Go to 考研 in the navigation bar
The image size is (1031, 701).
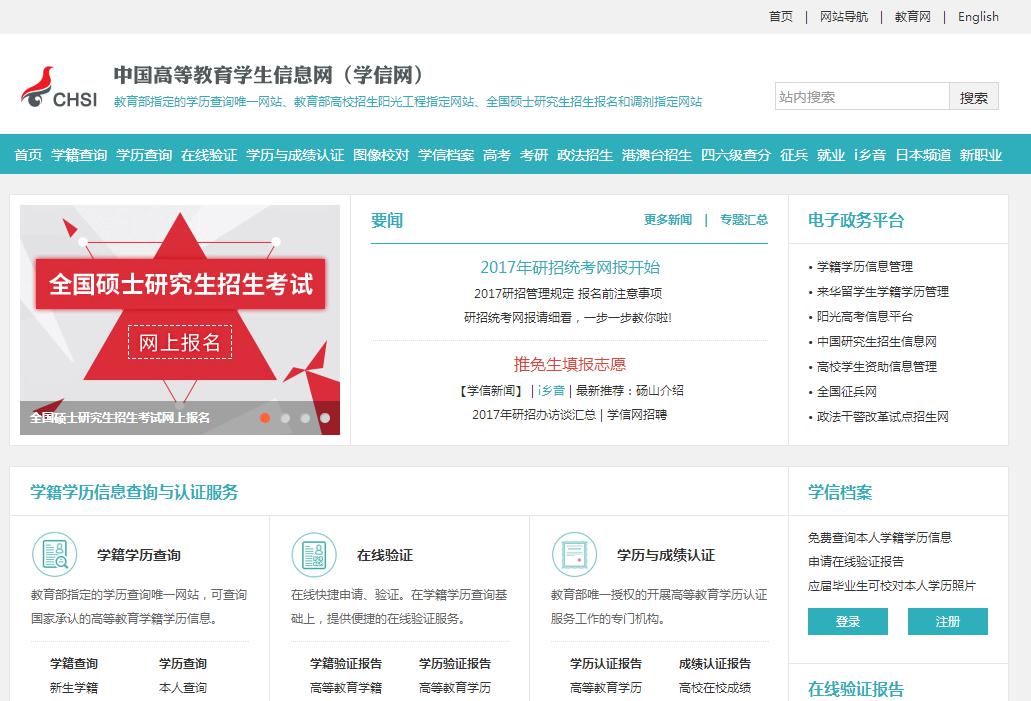(534, 155)
